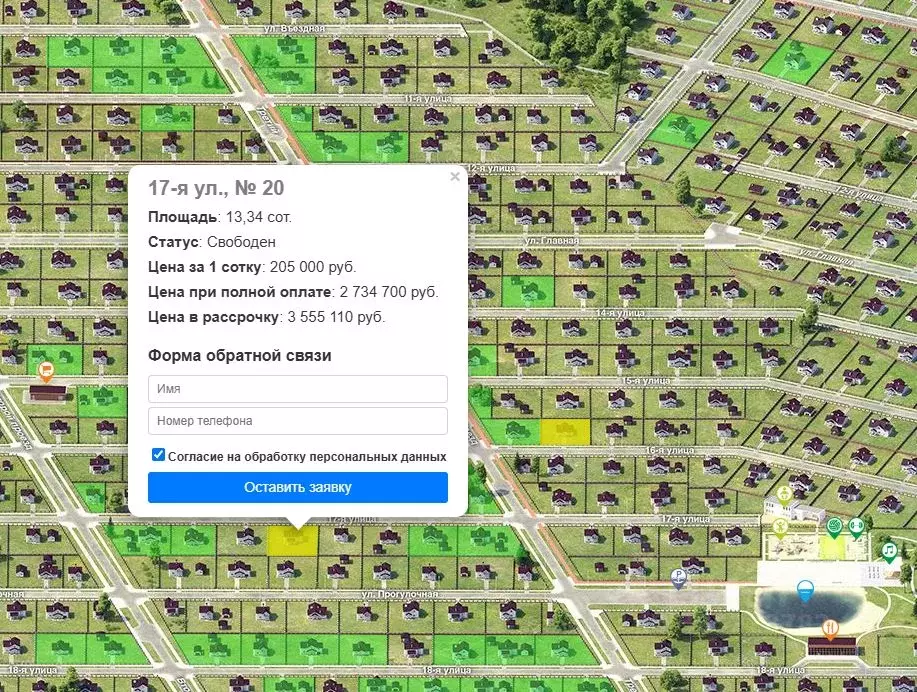Close the plot info popup
This screenshot has height=692, width=917.
coord(455,177)
